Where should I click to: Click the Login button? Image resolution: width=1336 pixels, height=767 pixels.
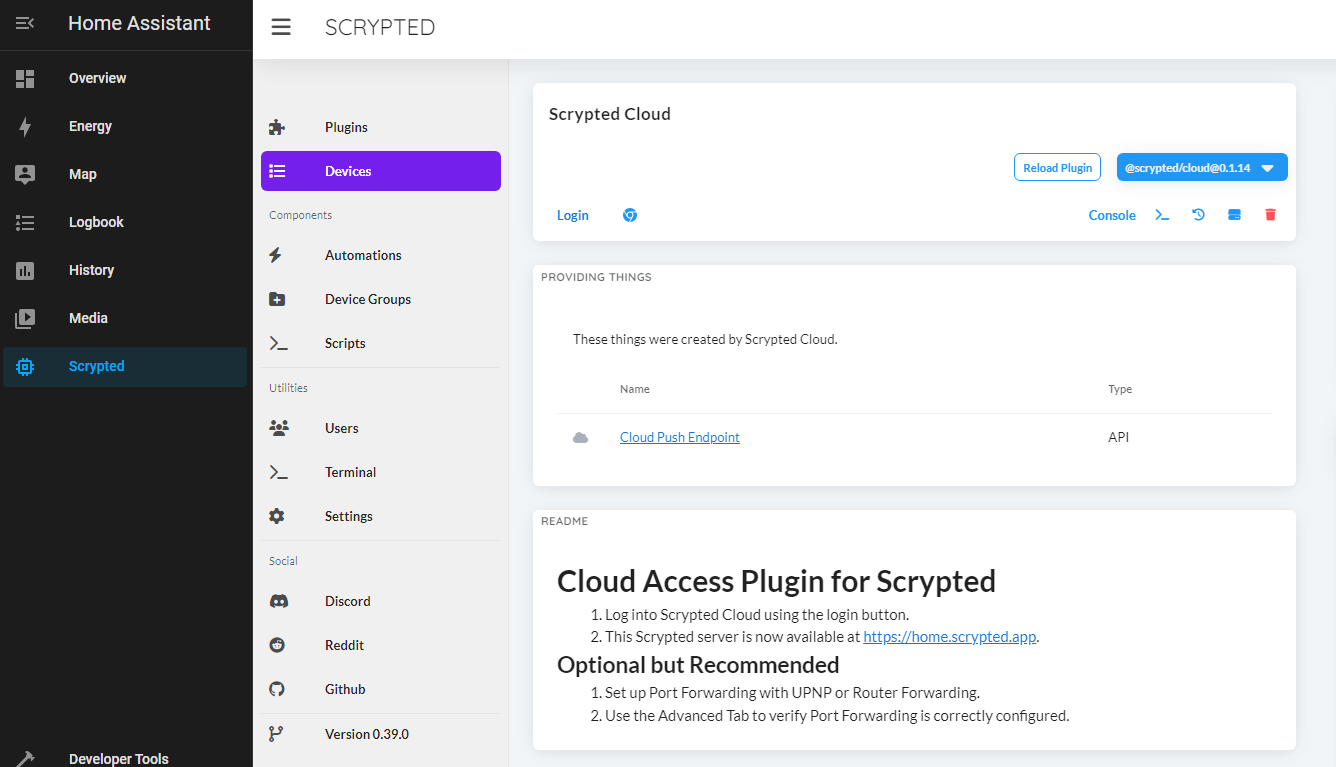pos(573,215)
